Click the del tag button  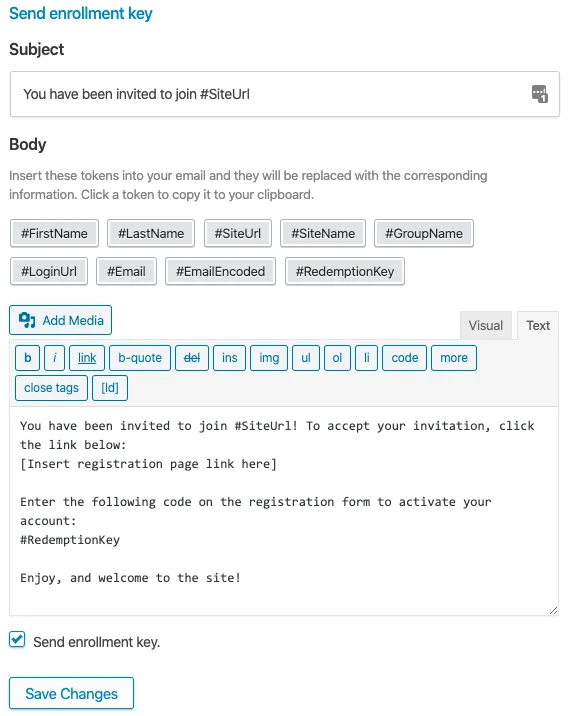click(192, 358)
